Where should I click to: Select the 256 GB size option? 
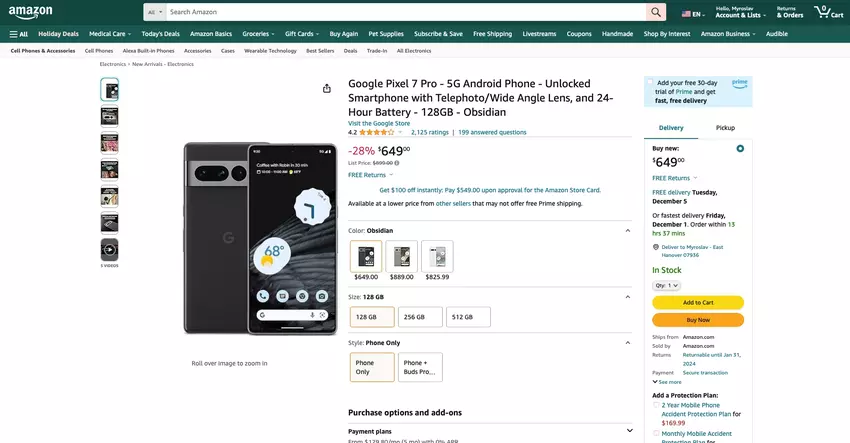click(419, 317)
